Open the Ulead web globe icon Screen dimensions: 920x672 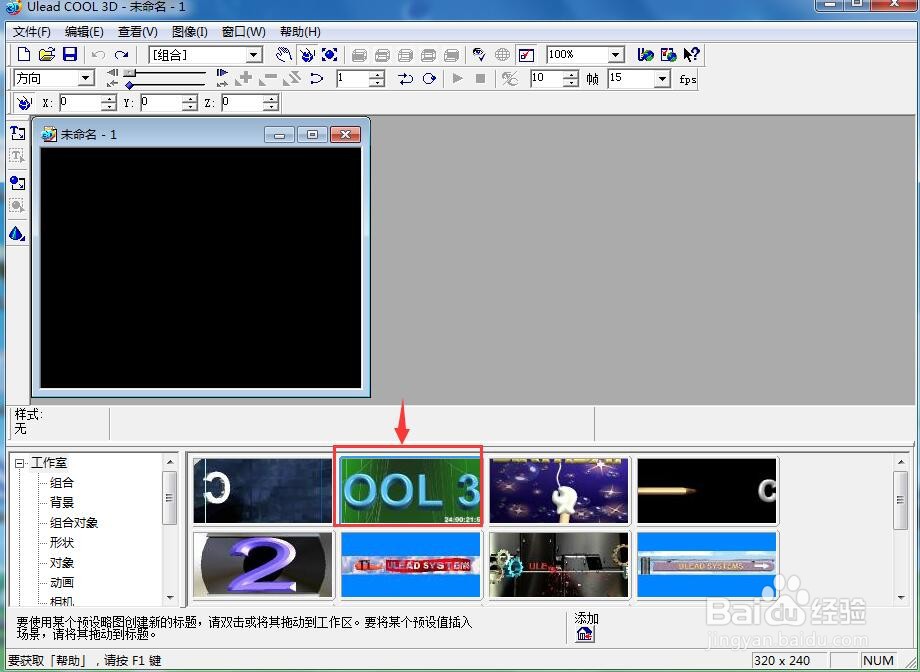click(645, 55)
